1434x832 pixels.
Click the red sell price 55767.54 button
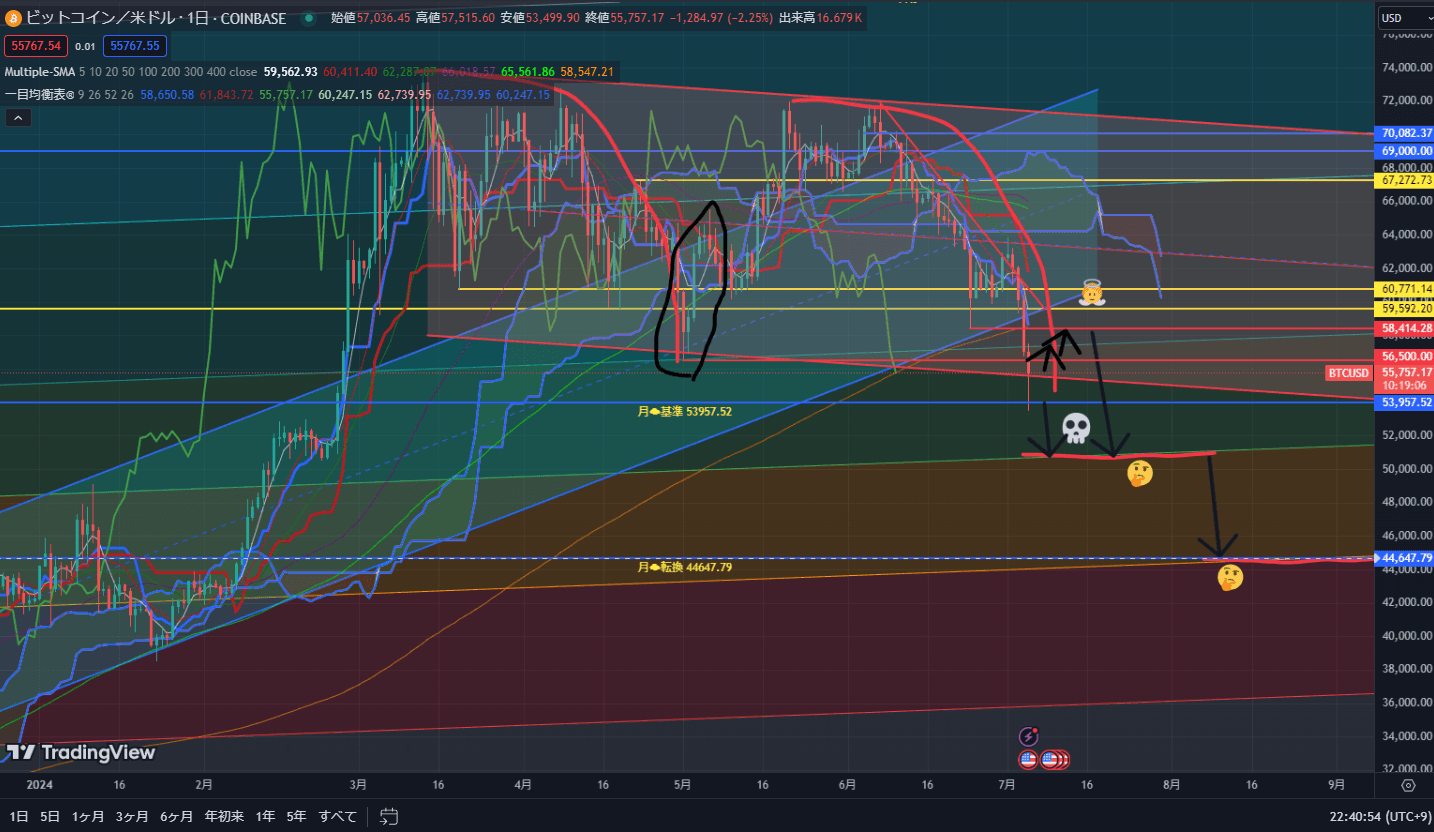point(34,45)
